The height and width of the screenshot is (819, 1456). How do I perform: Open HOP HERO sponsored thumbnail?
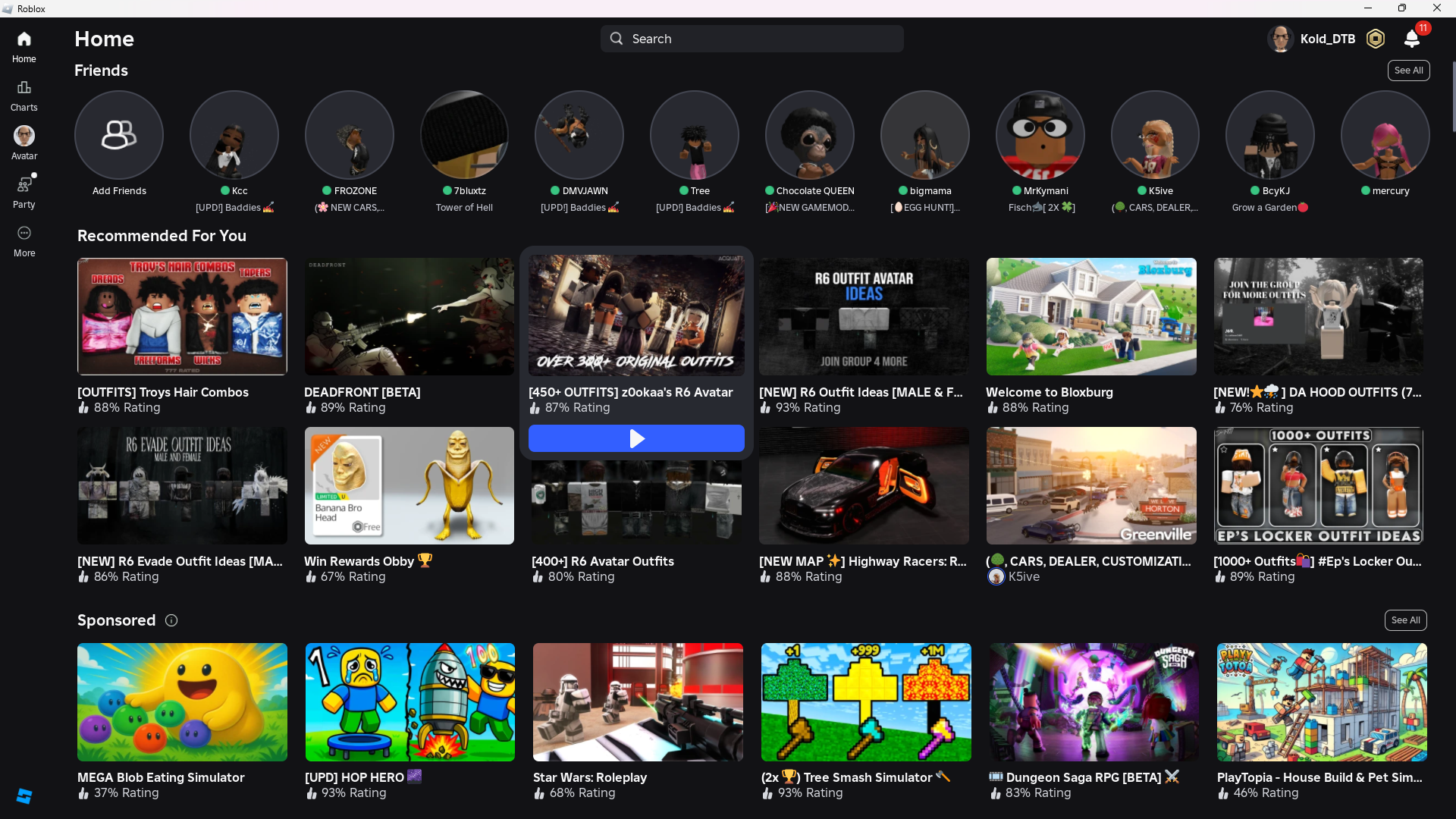(x=410, y=702)
